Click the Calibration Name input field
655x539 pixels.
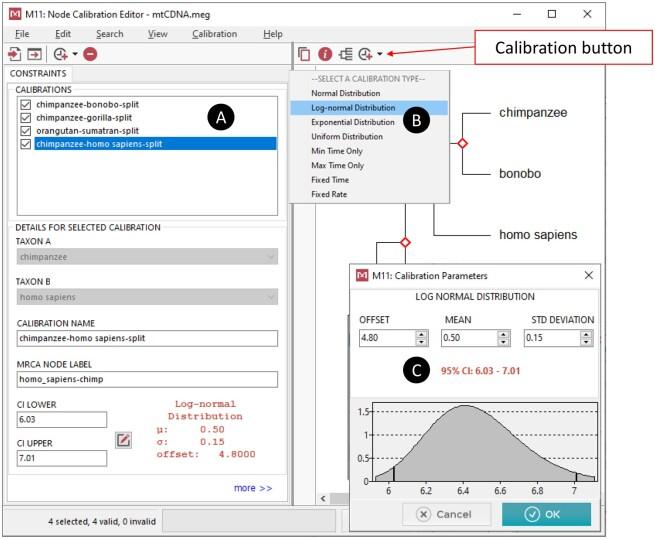(x=146, y=338)
